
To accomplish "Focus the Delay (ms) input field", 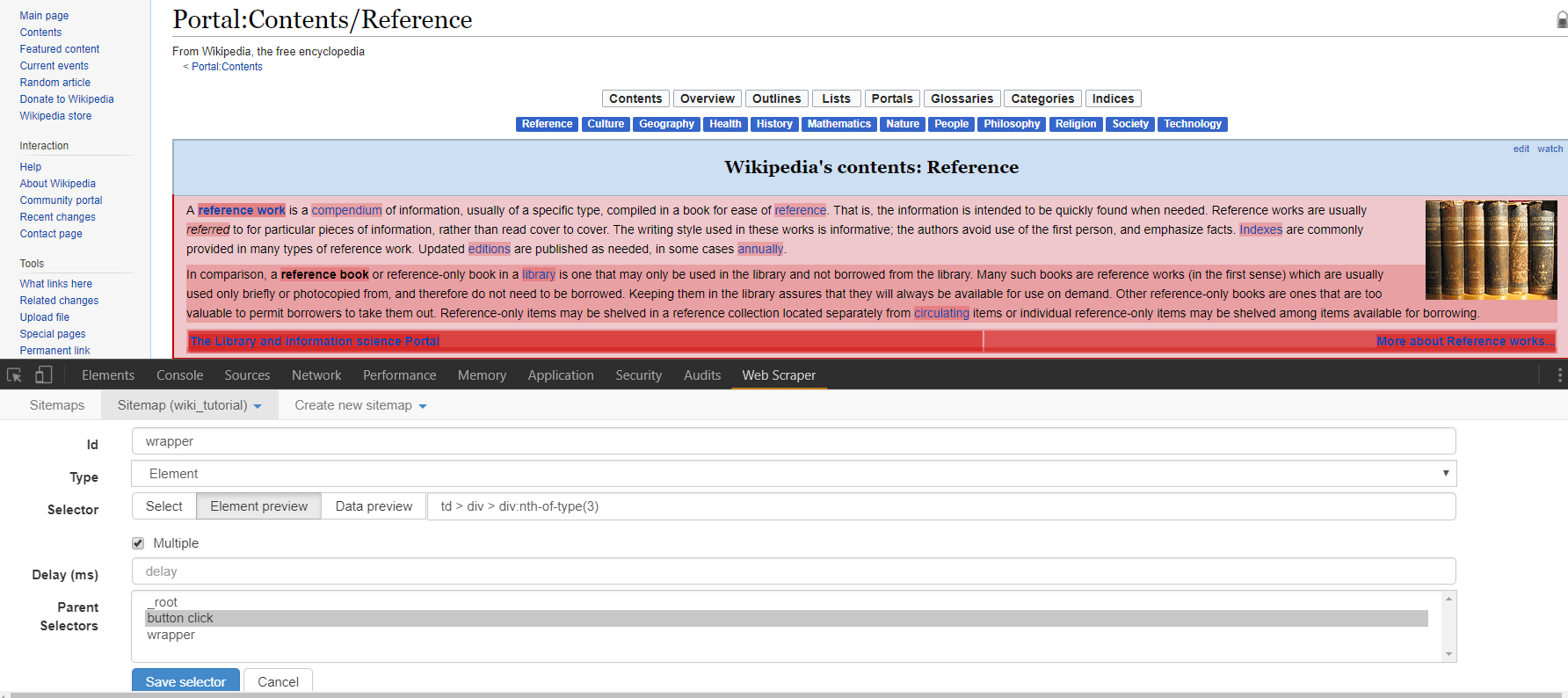I will tap(794, 571).
